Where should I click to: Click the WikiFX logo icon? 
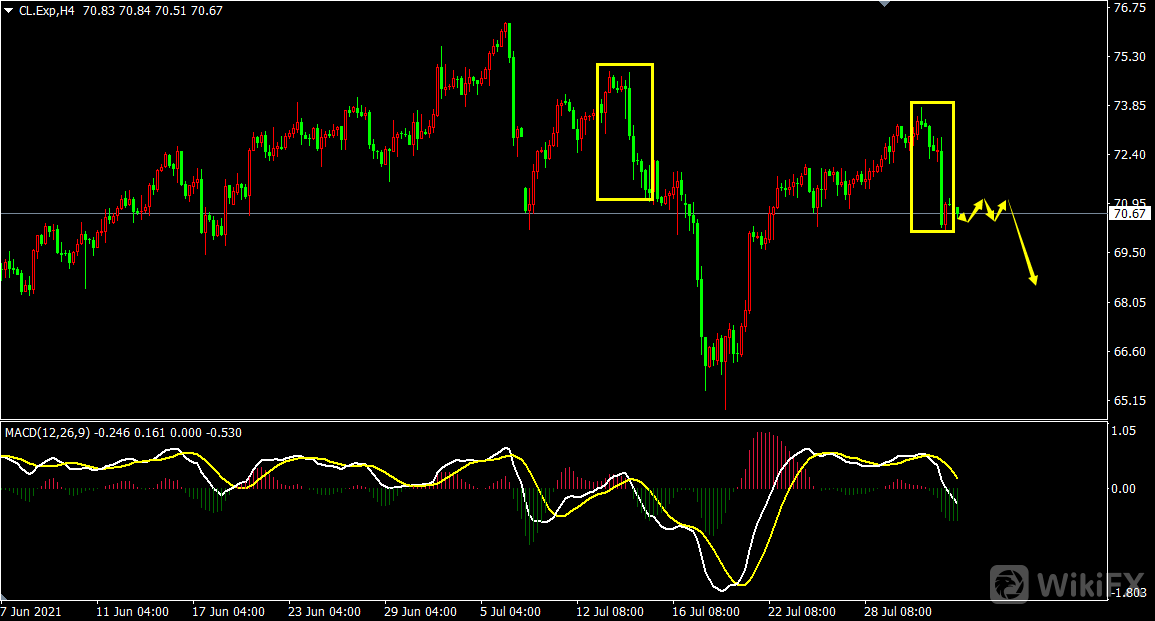pyautogui.click(x=1010, y=582)
